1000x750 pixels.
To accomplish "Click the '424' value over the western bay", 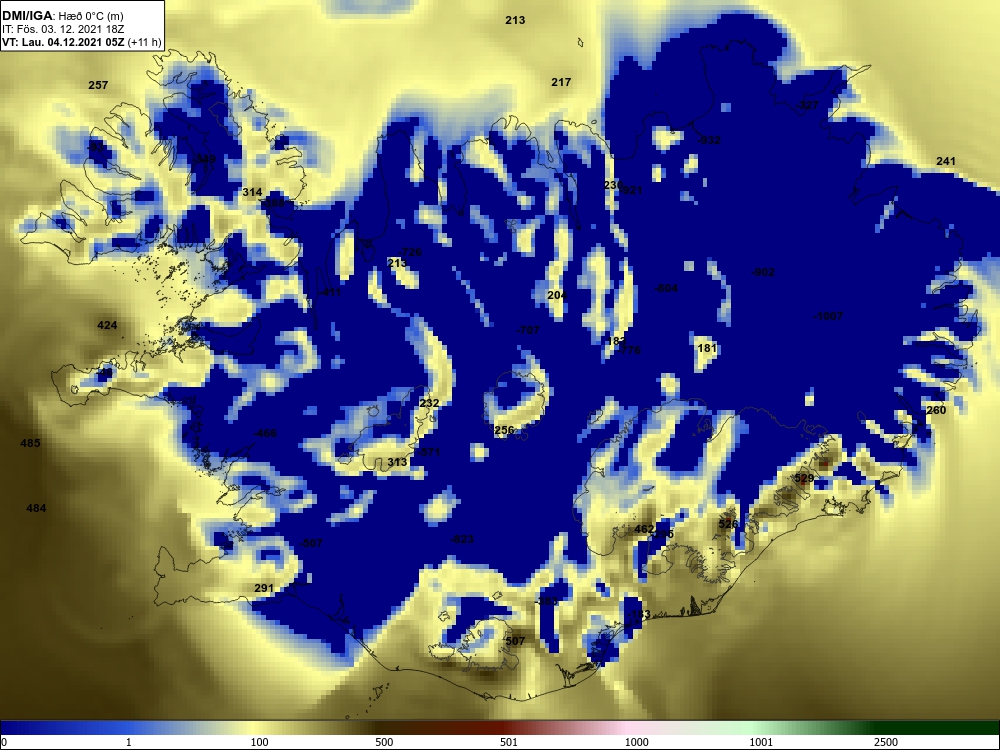I will point(107,325).
